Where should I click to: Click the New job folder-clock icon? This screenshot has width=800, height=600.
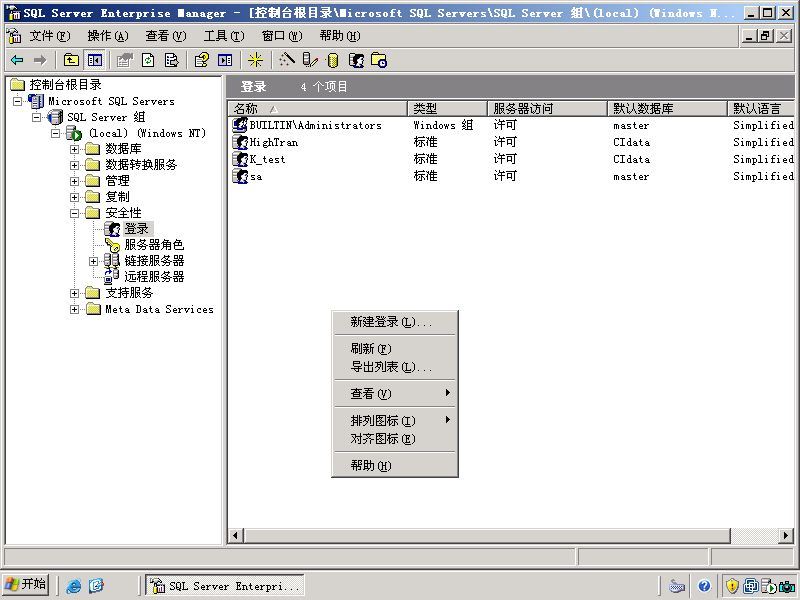click(x=379, y=60)
